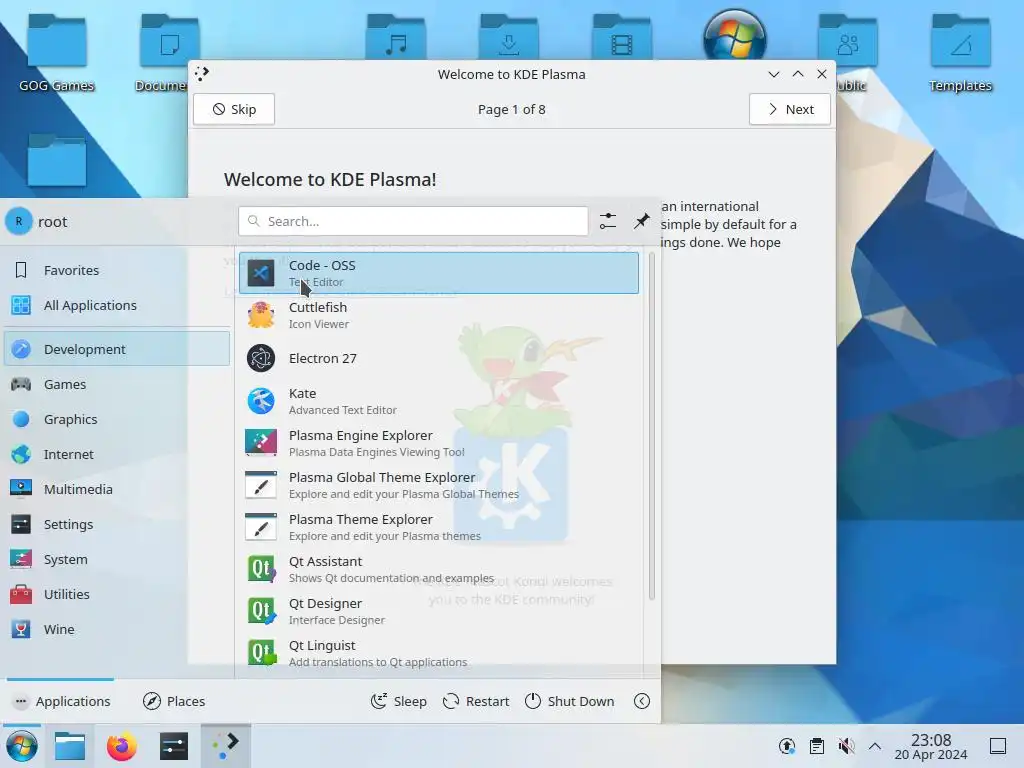This screenshot has width=1024, height=768.
Task: Launch Plasma Engine Explorer
Action: [x=438, y=443]
